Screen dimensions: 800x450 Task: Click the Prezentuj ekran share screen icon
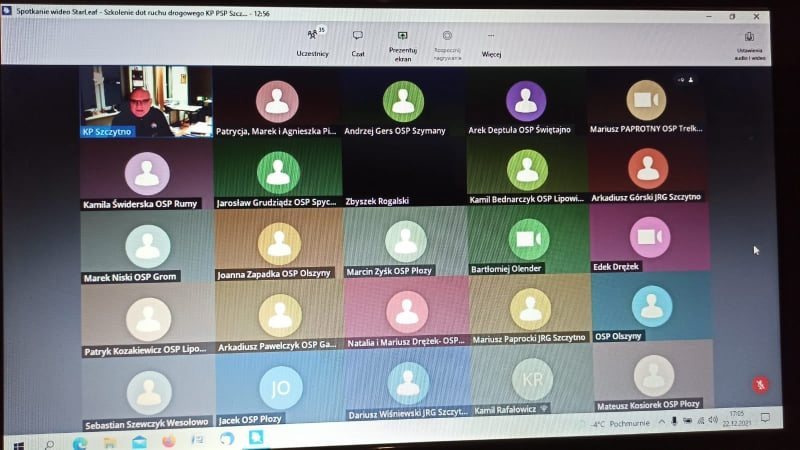(x=402, y=40)
